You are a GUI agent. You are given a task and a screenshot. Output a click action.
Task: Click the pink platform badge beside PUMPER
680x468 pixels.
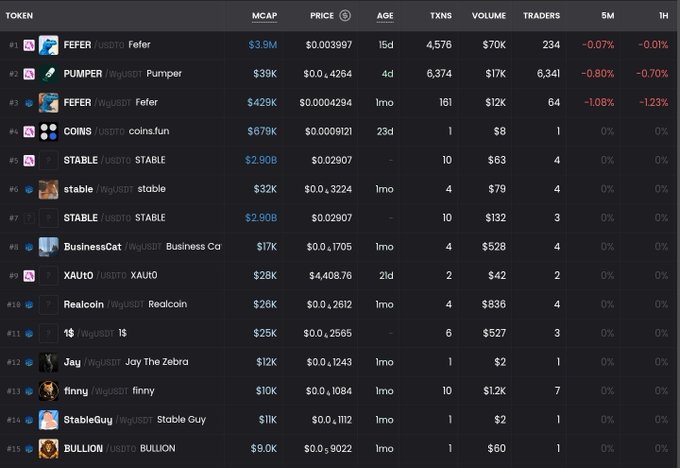29,74
